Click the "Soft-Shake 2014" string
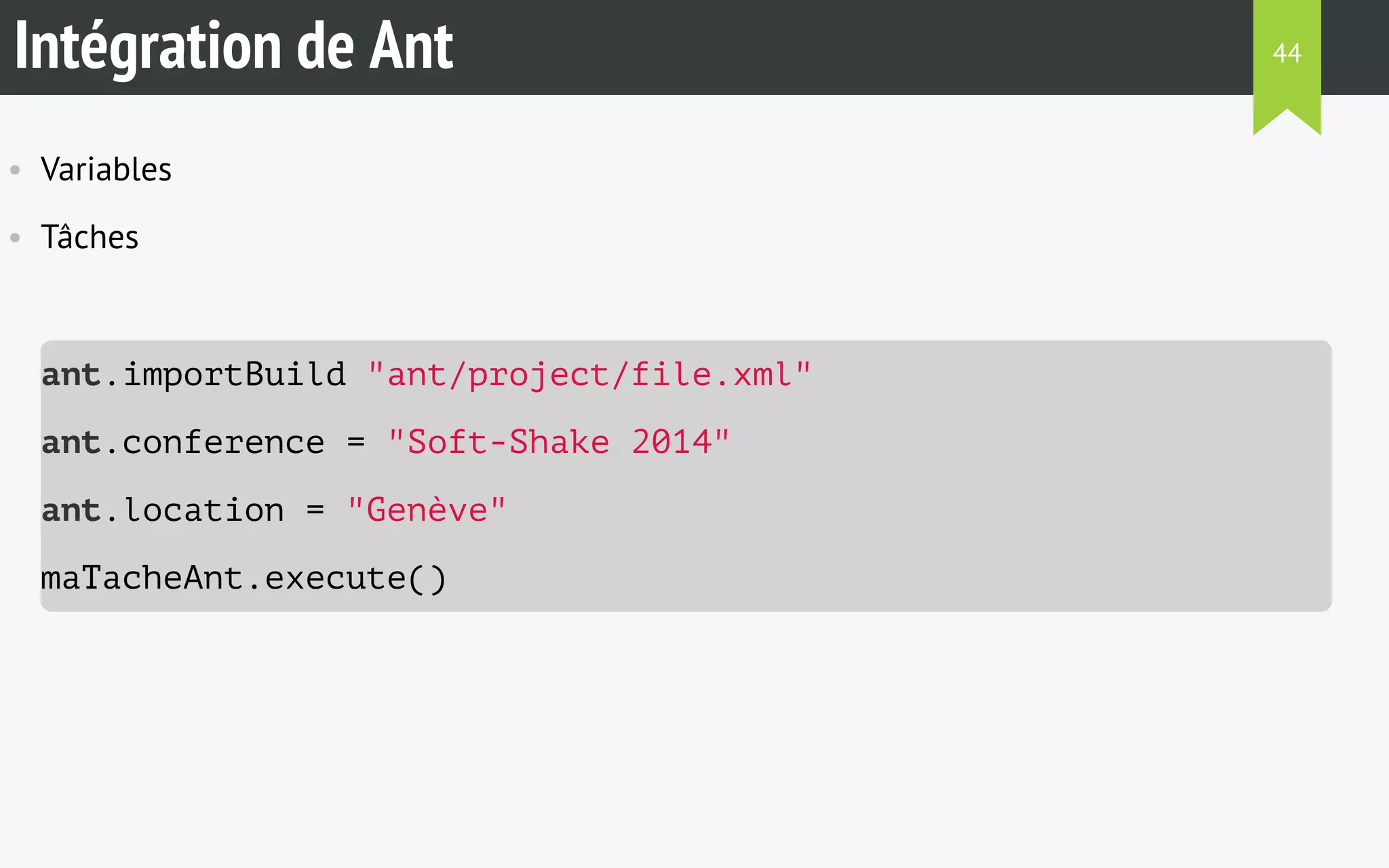The image size is (1389, 868). (558, 442)
